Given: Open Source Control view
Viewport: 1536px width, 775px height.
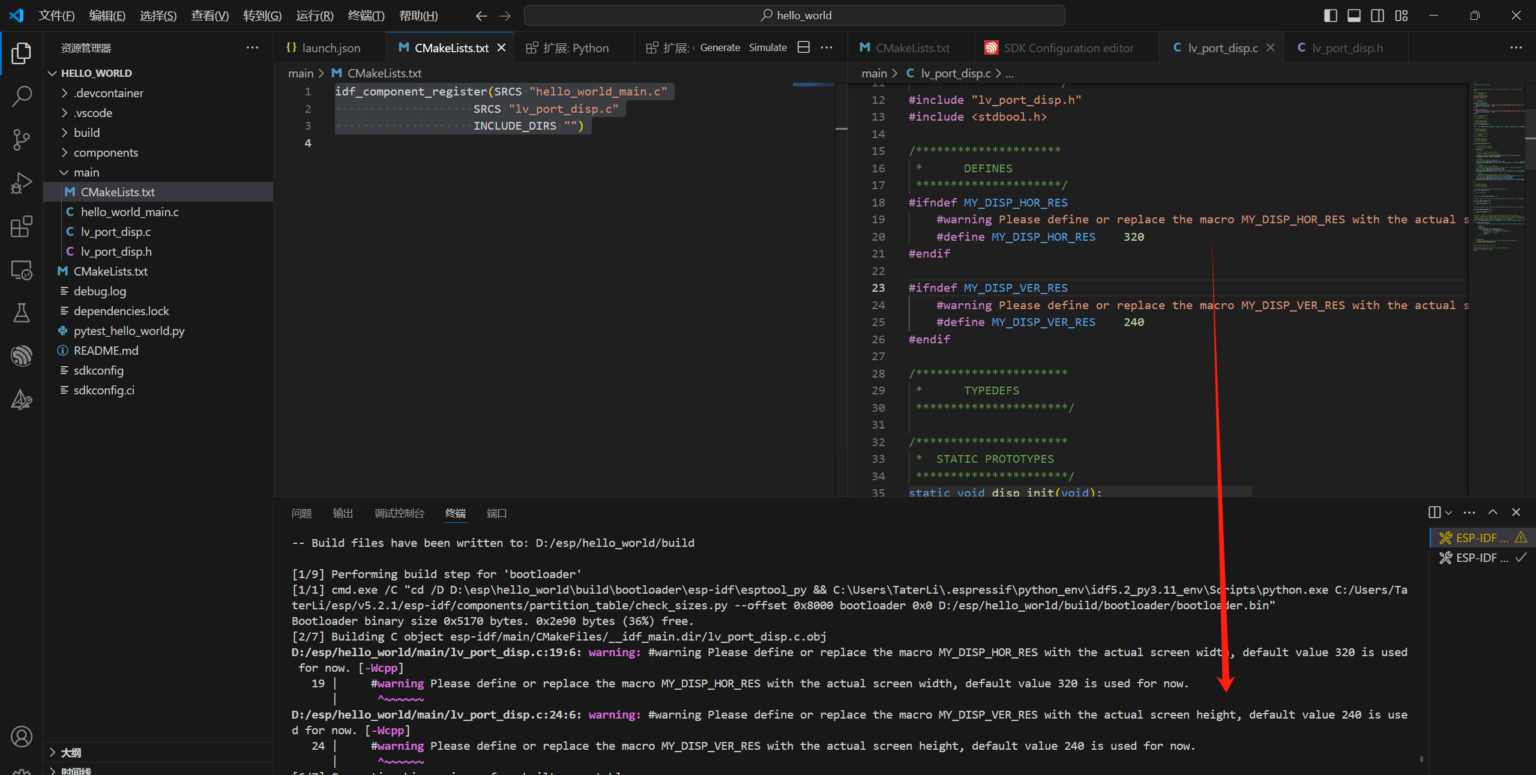Looking at the screenshot, I should (21, 140).
